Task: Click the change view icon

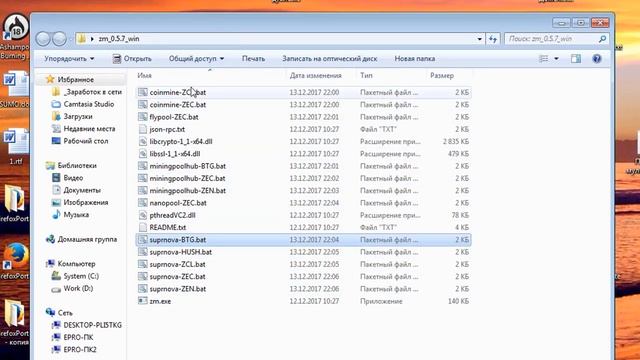Action: [544, 59]
